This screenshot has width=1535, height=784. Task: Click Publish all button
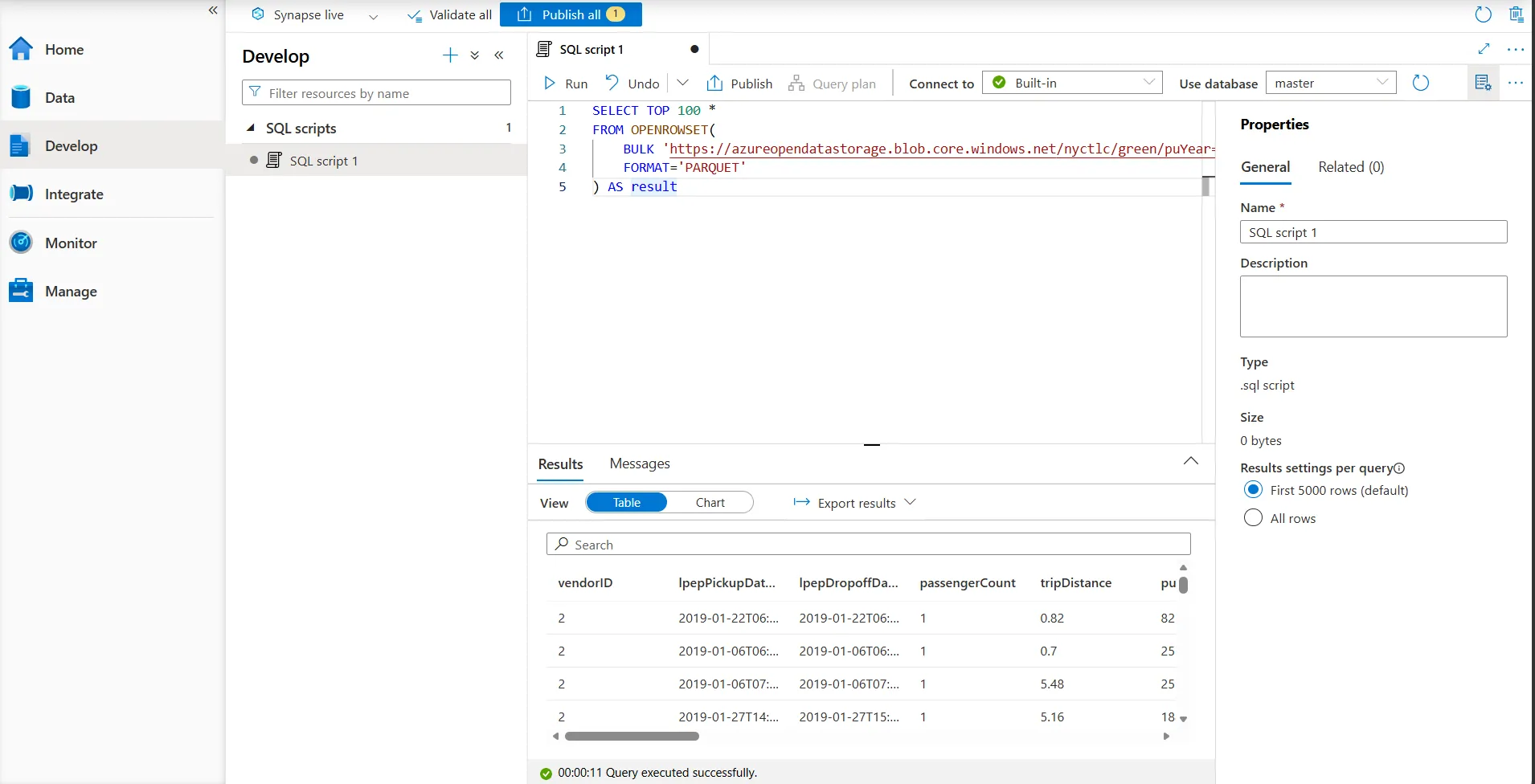[571, 14]
